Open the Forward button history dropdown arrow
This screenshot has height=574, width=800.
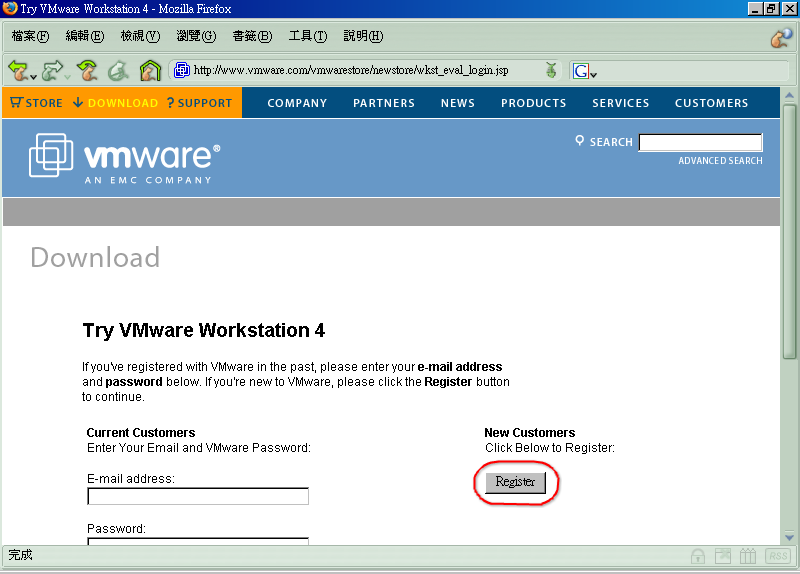[x=68, y=75]
